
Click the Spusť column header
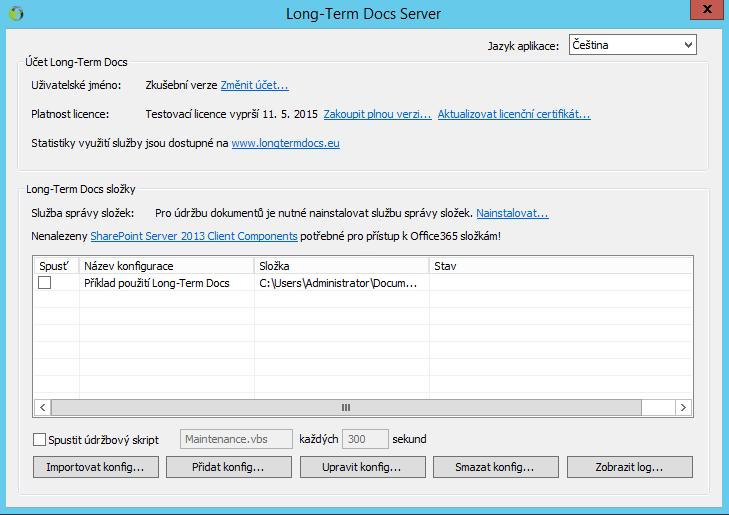56,266
